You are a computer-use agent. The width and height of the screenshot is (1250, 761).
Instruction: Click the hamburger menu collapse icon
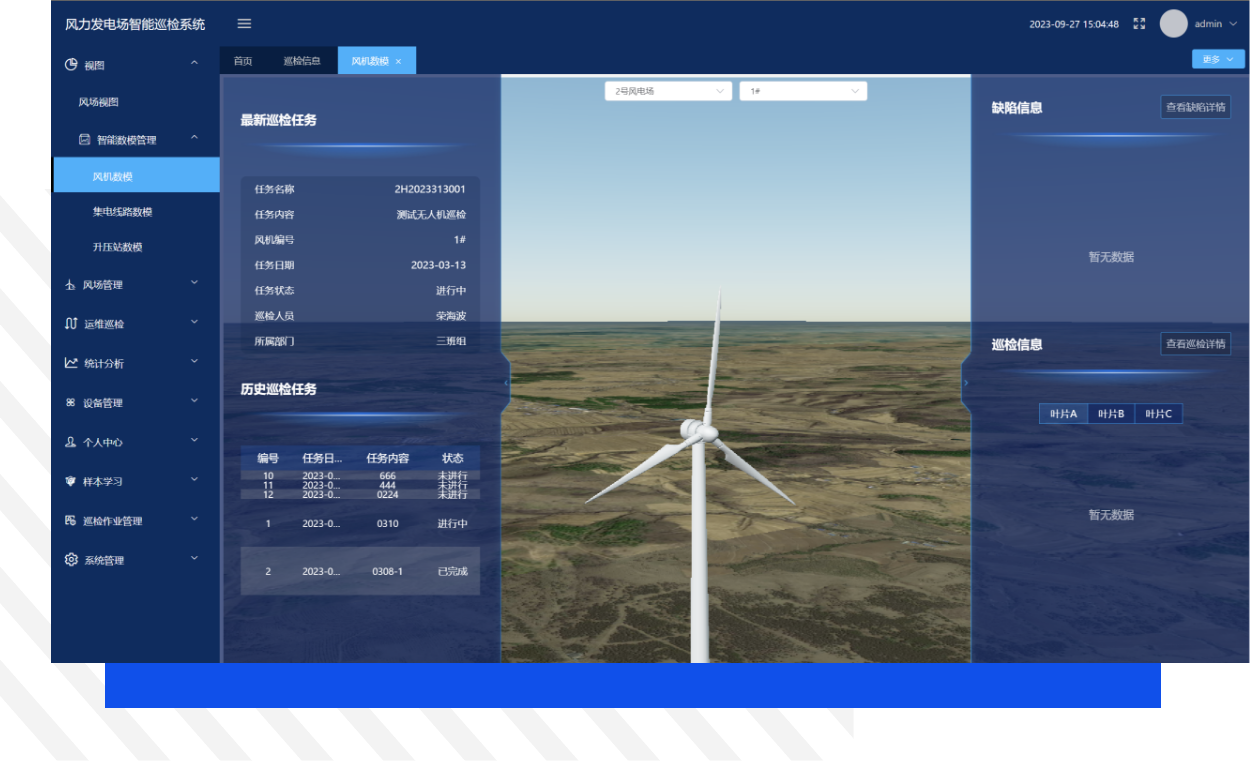pyautogui.click(x=244, y=24)
